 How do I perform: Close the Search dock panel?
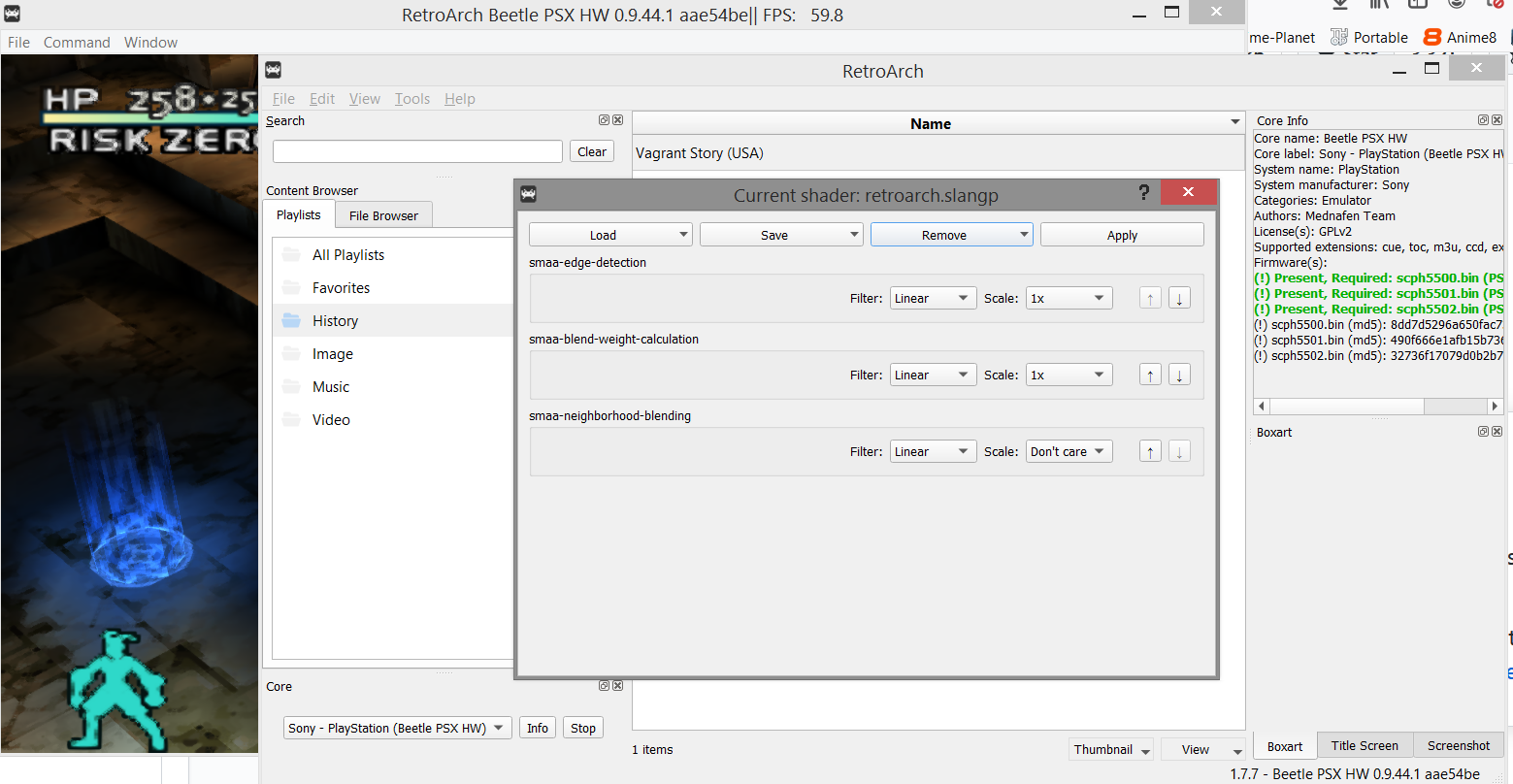(x=617, y=120)
